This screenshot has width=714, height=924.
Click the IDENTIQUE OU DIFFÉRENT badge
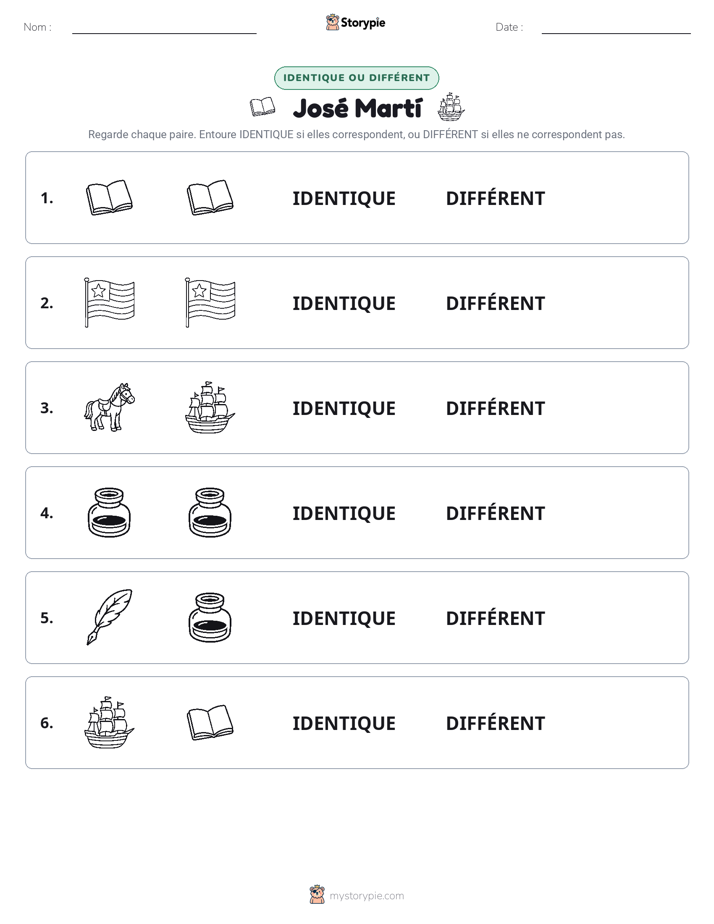pos(356,78)
